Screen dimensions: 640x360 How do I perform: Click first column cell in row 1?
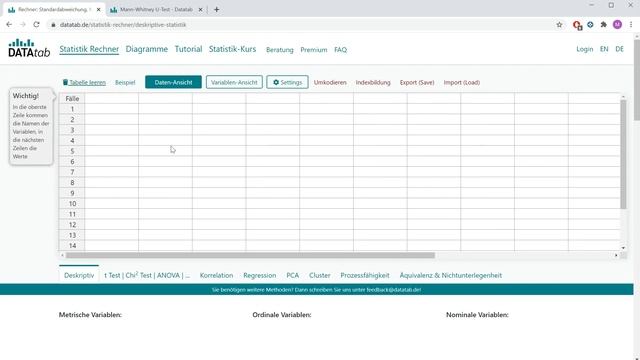pyautogui.click(x=111, y=109)
